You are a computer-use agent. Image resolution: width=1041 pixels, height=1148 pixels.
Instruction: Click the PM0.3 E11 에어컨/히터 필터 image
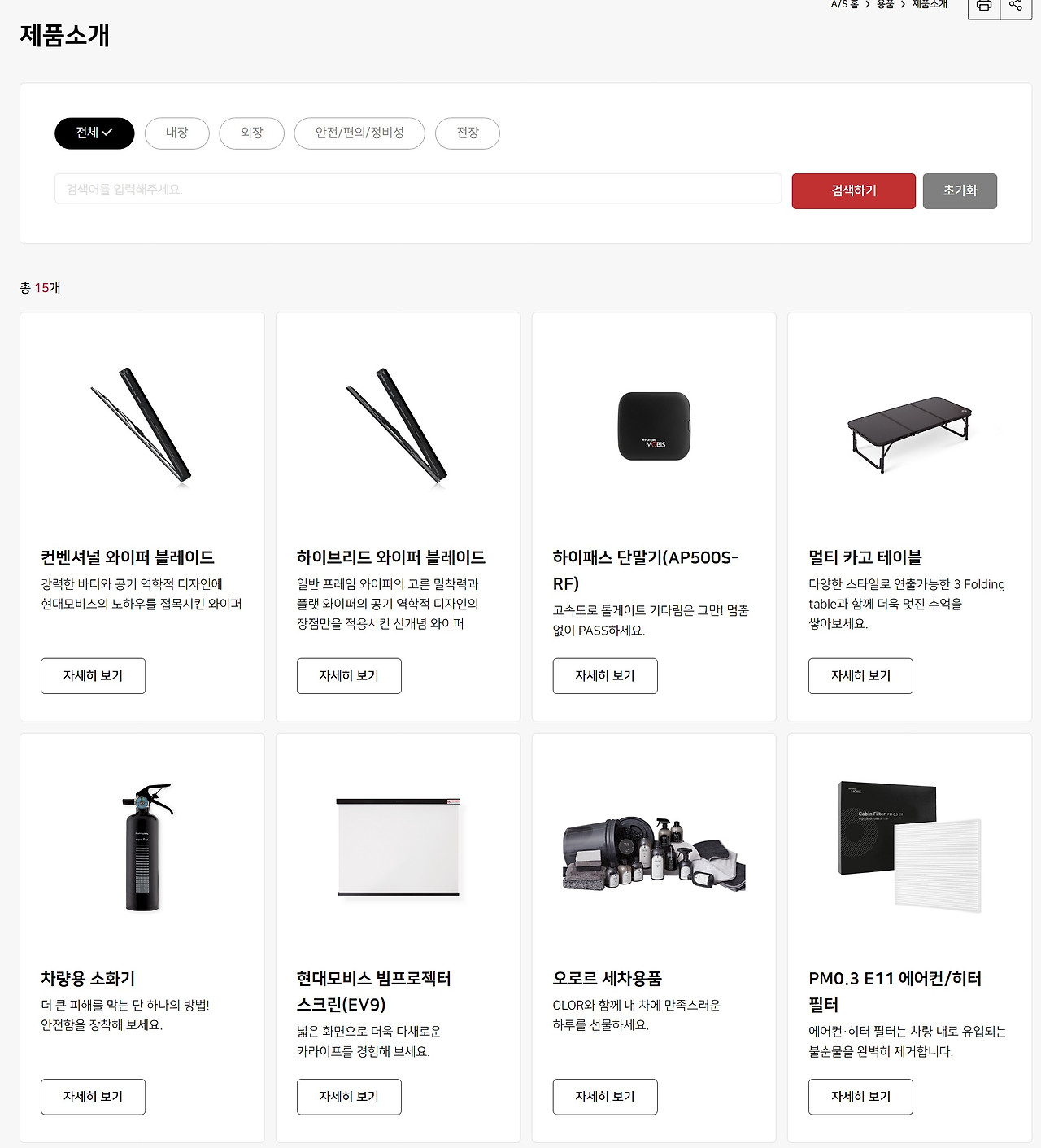(x=910, y=847)
